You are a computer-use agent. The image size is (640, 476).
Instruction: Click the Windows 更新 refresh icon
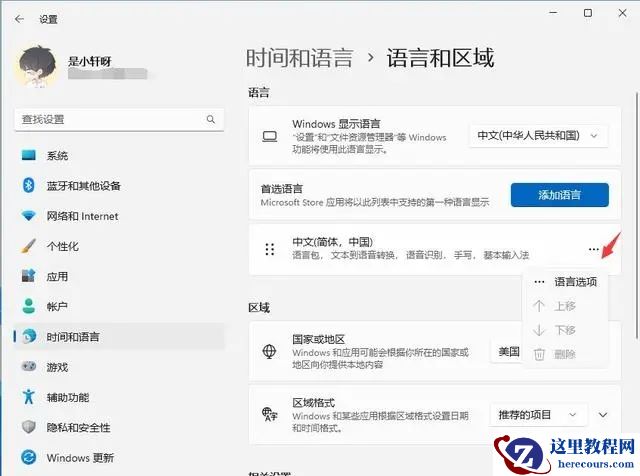tap(29, 457)
